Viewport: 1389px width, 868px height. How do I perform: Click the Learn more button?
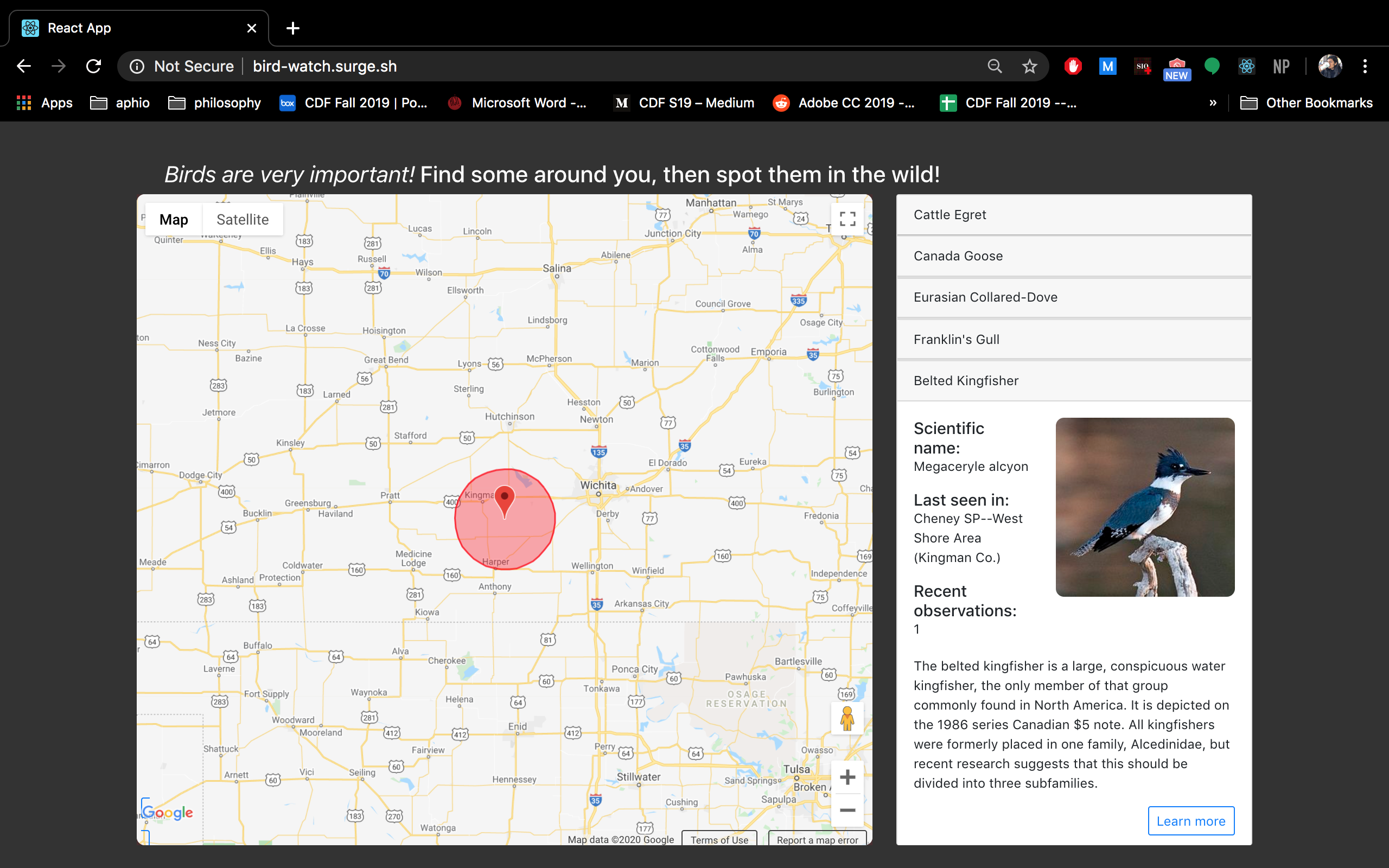tap(1190, 821)
